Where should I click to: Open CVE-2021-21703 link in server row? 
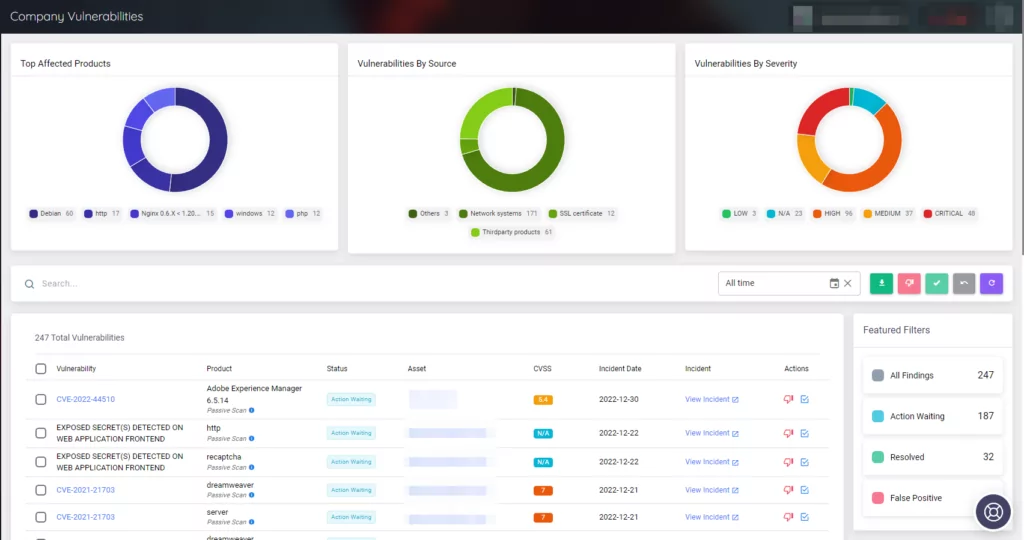(x=86, y=516)
